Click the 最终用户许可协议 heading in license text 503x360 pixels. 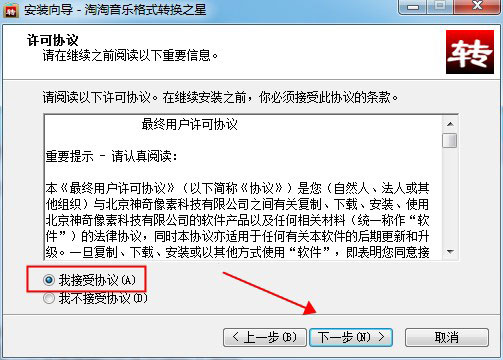pyautogui.click(x=189, y=124)
